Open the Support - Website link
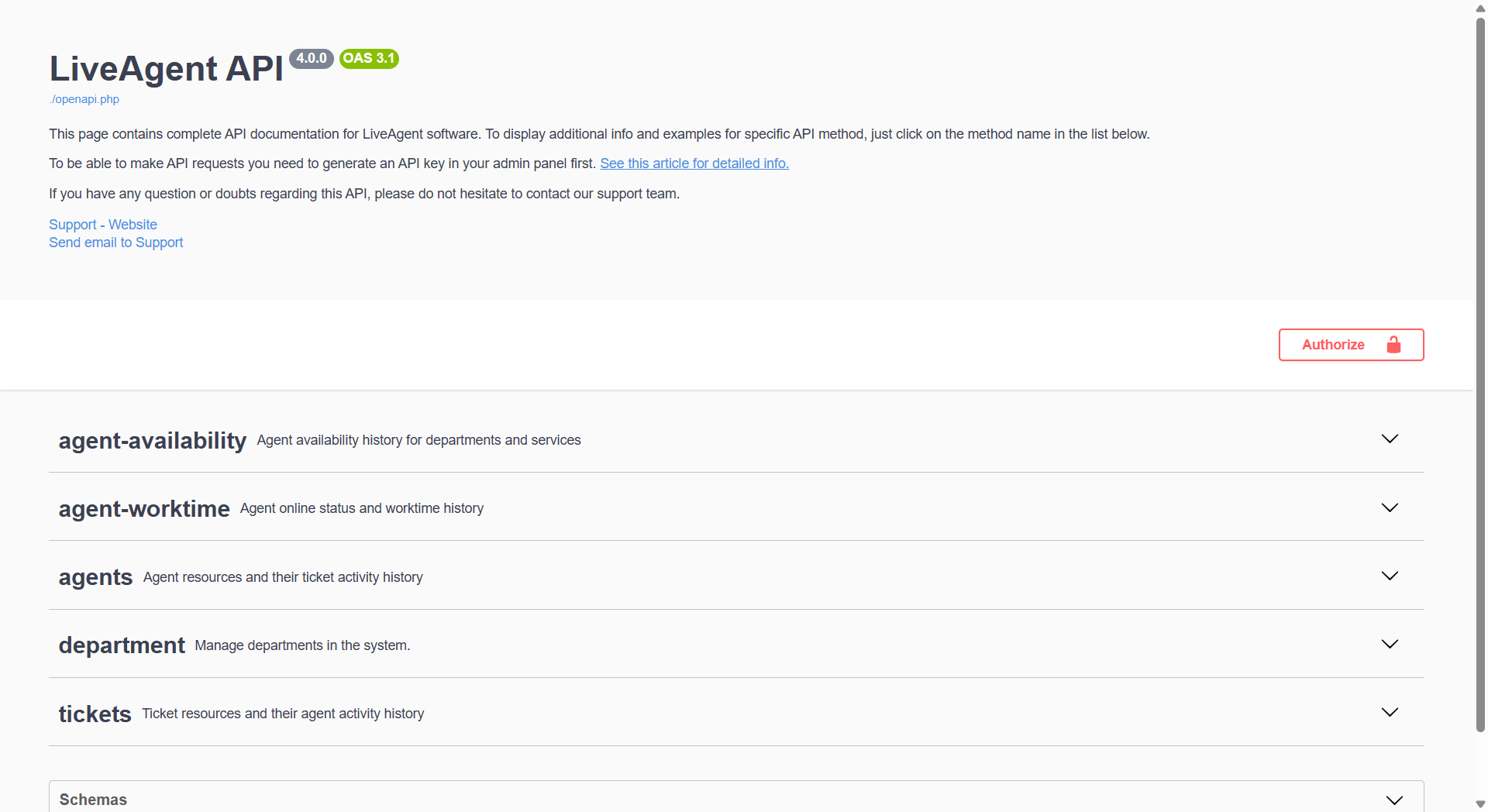Screen dimensions: 1488x812 tap(103, 225)
